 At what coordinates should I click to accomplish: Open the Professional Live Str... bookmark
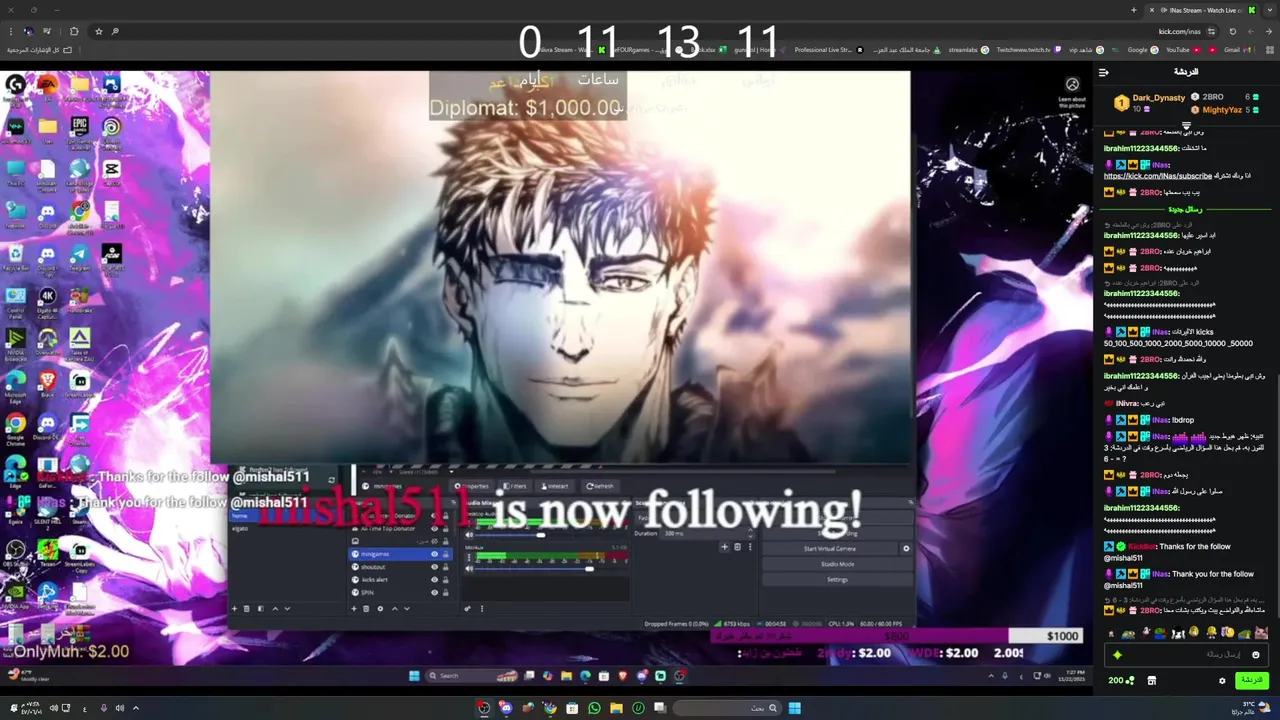[828, 49]
